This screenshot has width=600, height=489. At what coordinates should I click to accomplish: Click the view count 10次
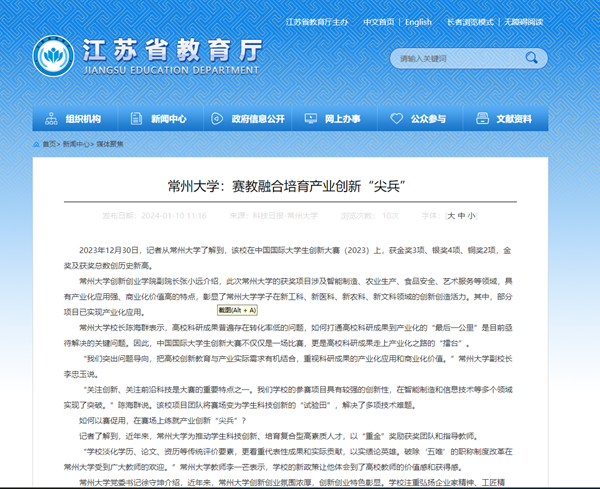(391, 216)
